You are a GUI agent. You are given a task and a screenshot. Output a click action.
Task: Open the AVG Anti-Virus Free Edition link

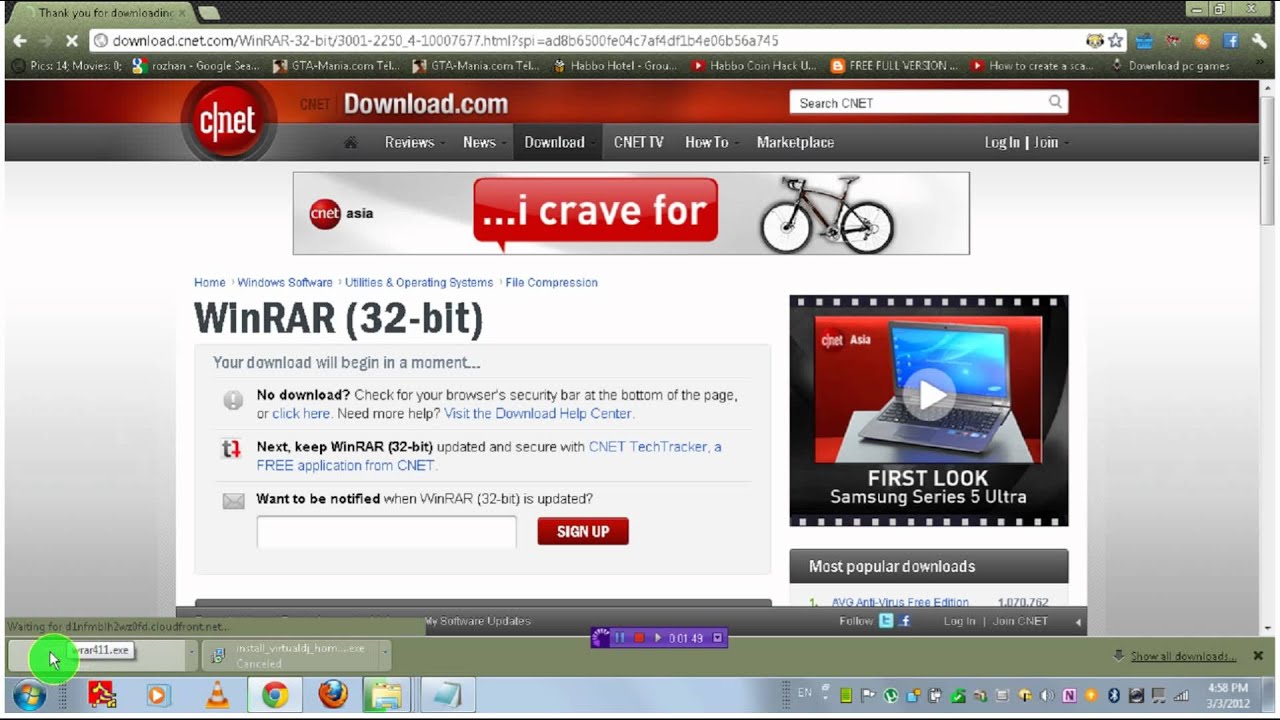[x=900, y=602]
